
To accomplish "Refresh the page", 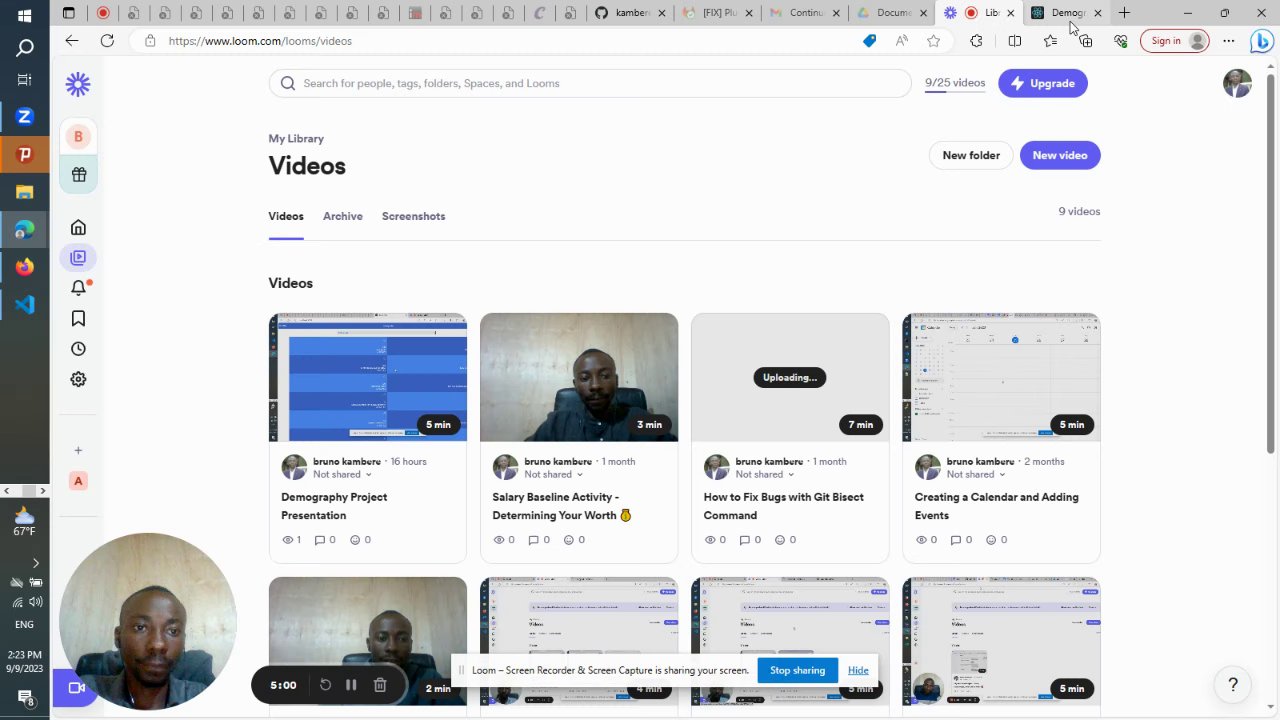I will [x=107, y=41].
